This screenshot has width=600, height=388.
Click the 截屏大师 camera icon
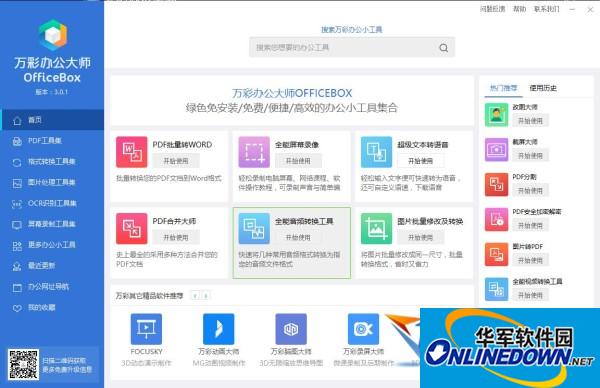pos(496,150)
